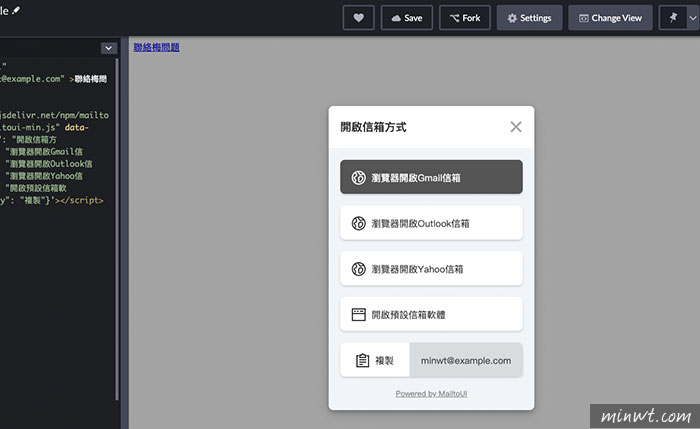Close the 開啟信箱方式 dialog
Screen dimensions: 700x429
[516, 127]
